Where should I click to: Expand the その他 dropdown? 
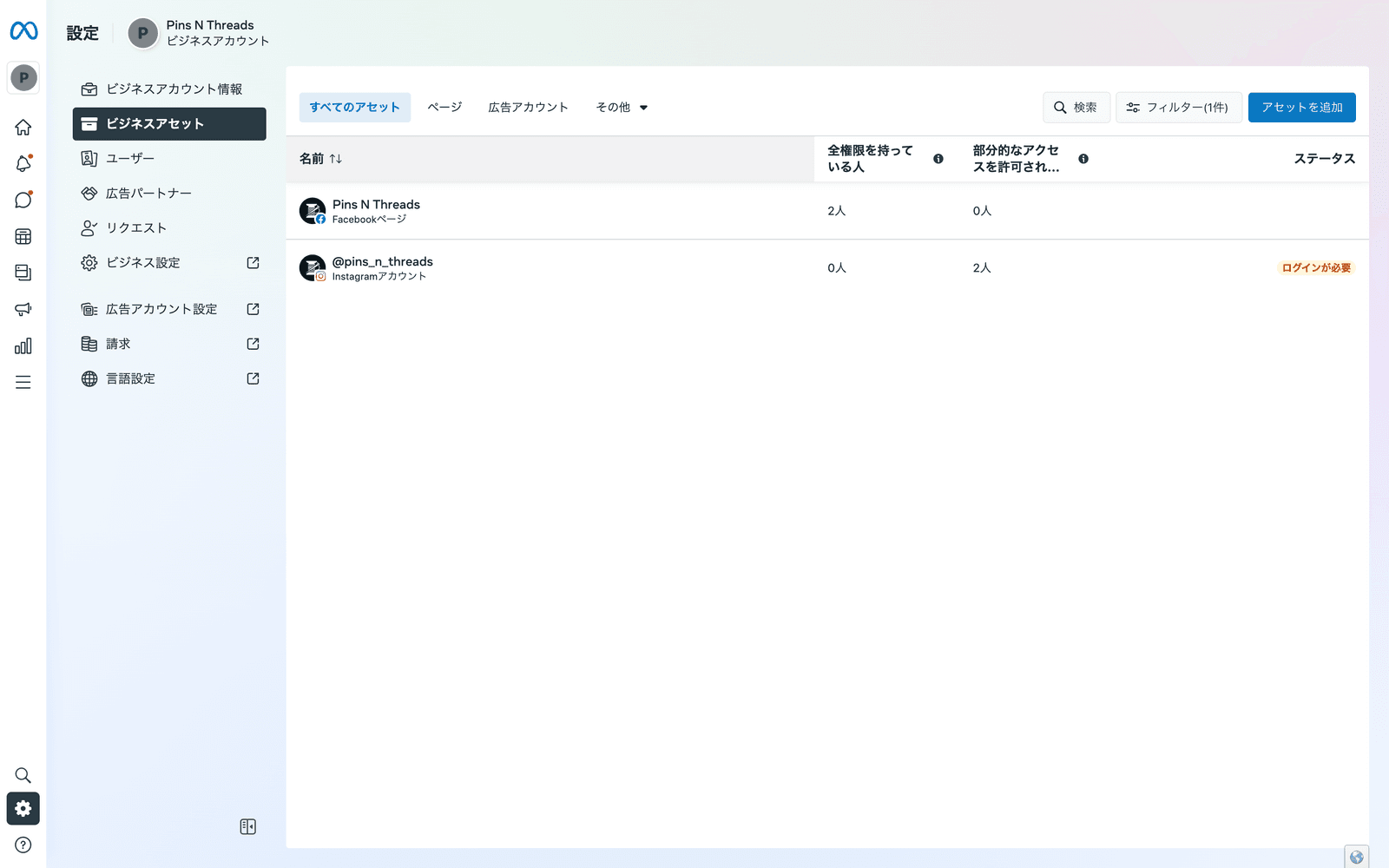tap(622, 108)
